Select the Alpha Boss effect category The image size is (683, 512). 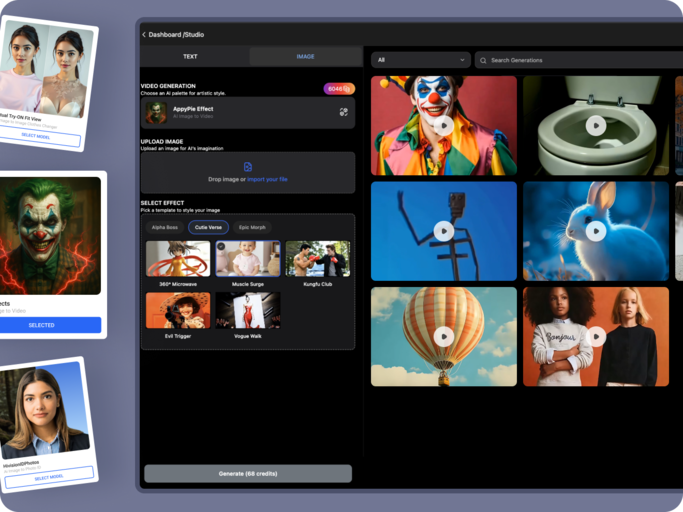(x=164, y=227)
